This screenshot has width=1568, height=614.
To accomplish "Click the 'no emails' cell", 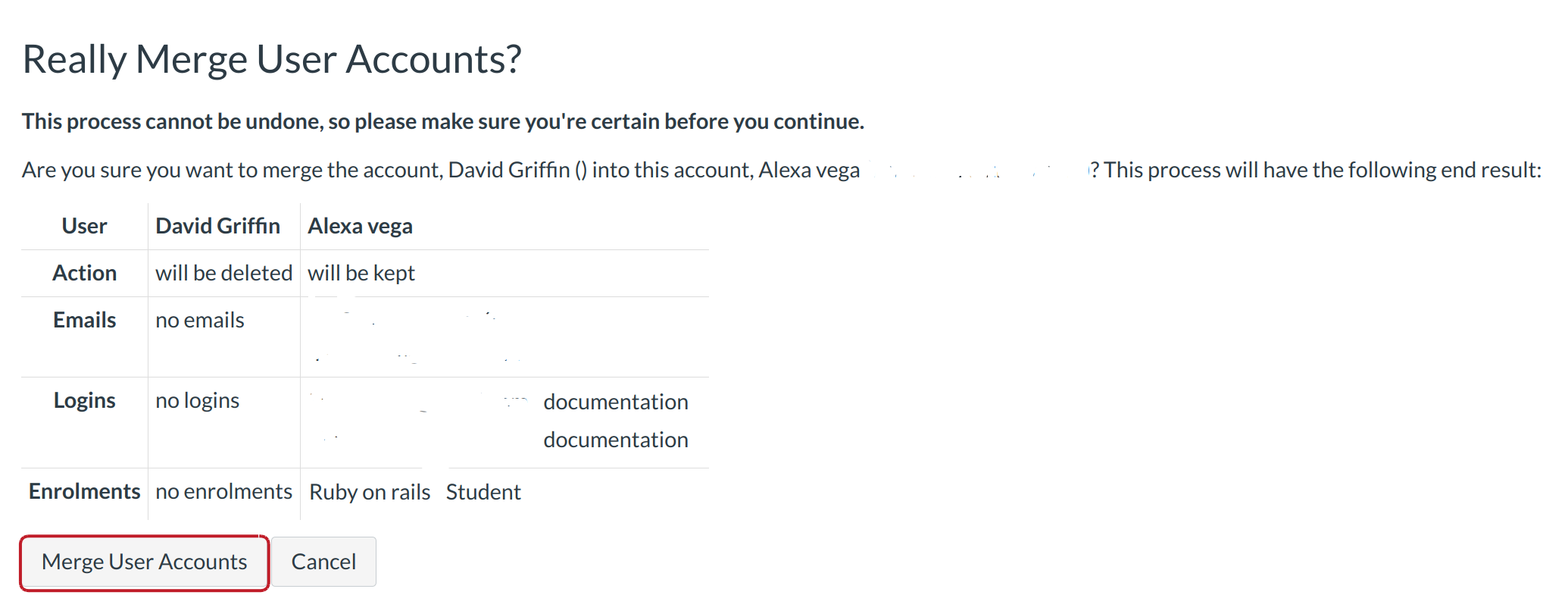I will pos(200,320).
